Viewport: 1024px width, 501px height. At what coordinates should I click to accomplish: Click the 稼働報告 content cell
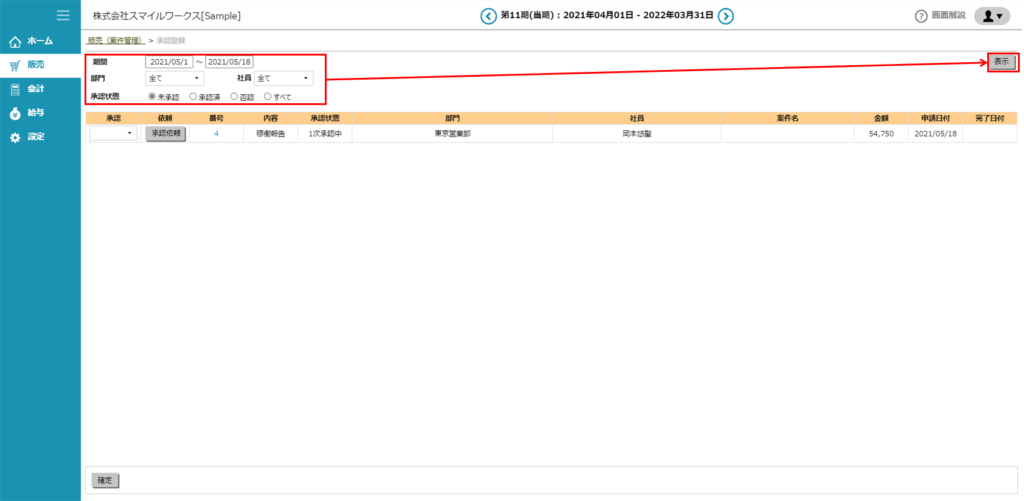click(x=272, y=133)
